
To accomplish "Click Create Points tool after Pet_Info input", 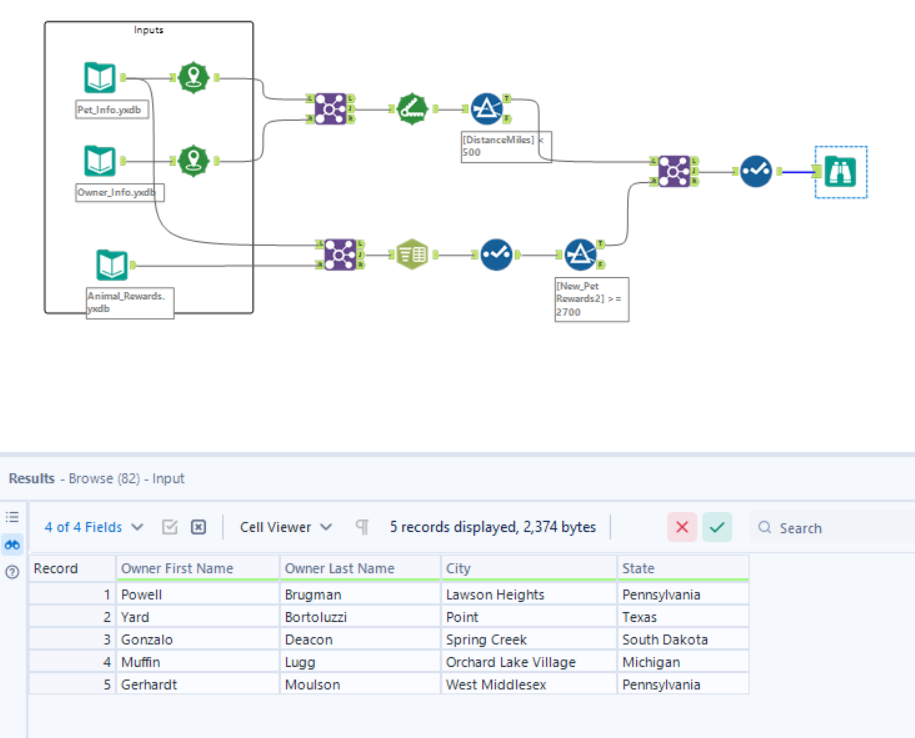I will (194, 78).
